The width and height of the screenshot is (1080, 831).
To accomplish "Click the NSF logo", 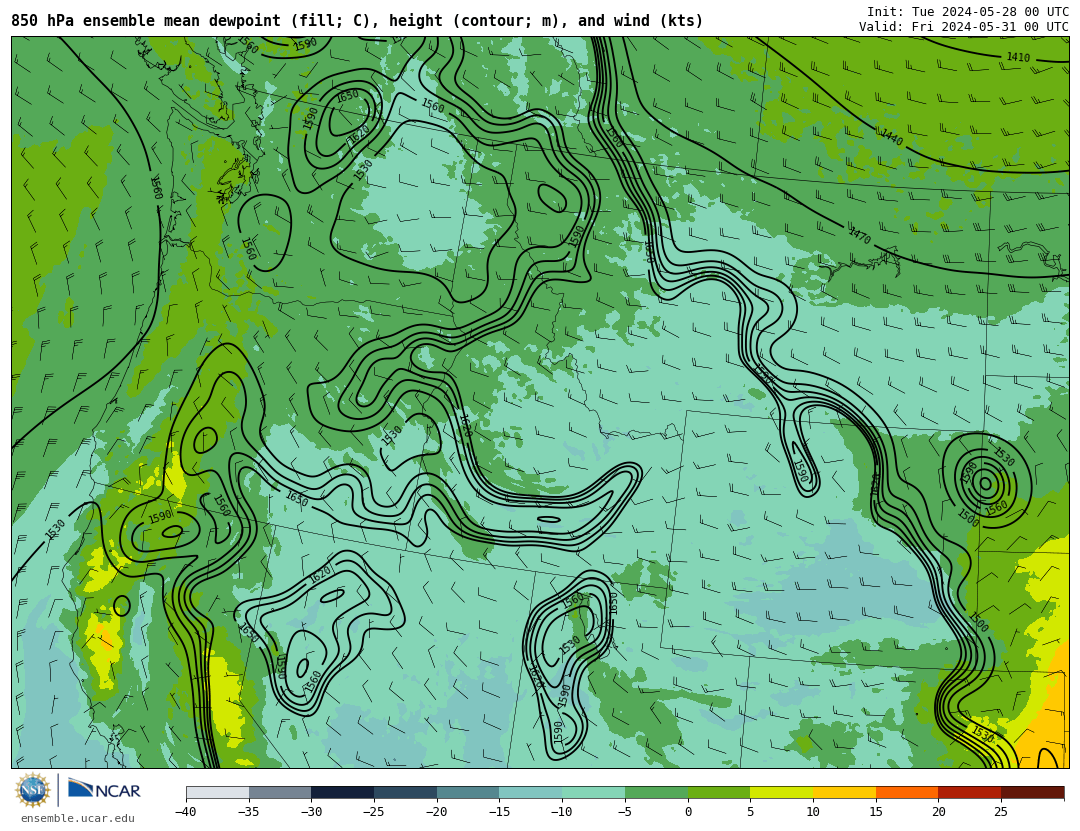I will (32, 790).
